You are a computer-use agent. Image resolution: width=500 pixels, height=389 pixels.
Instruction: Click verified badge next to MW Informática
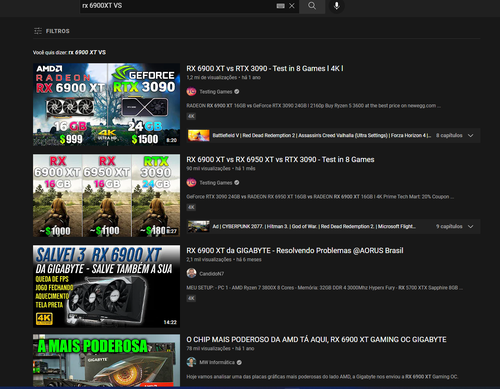point(239,362)
